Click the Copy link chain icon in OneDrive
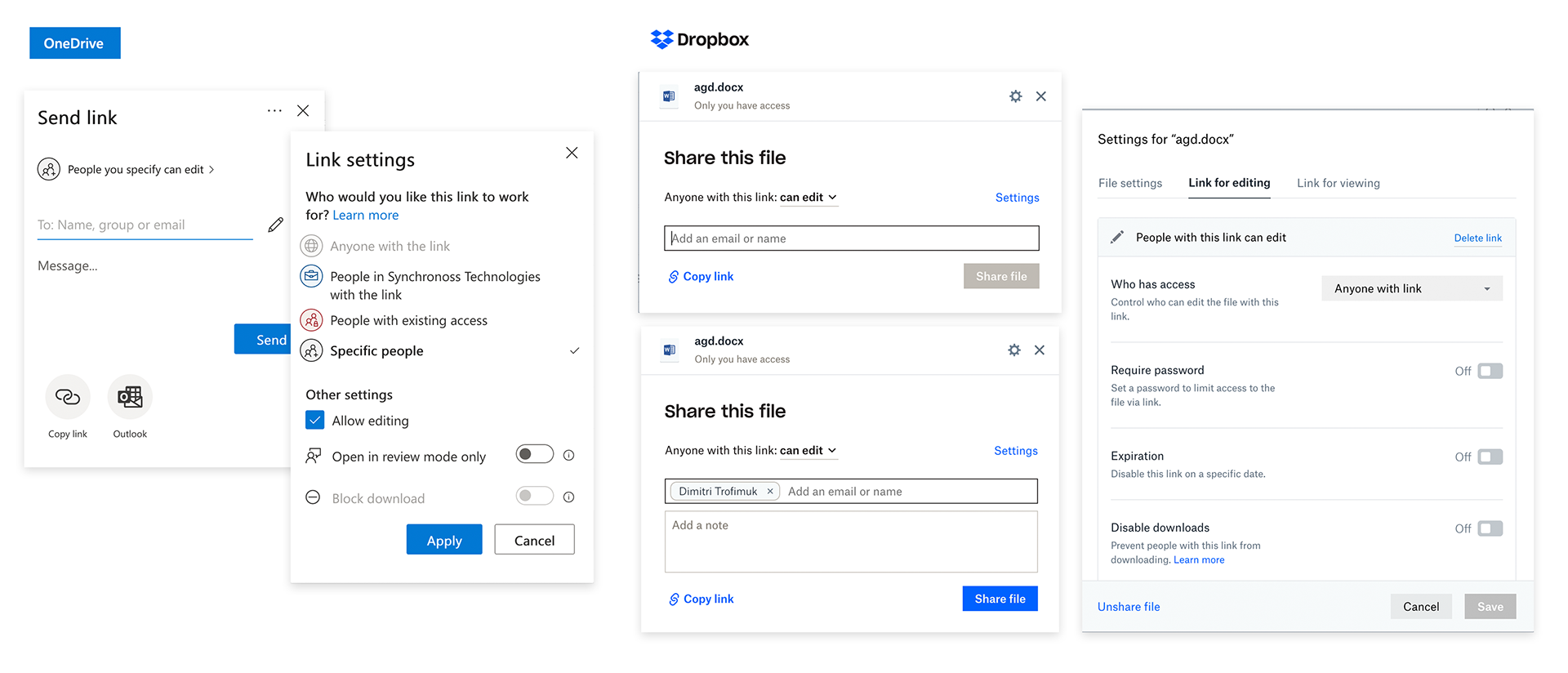This screenshot has height=673, width=1568. (x=68, y=397)
